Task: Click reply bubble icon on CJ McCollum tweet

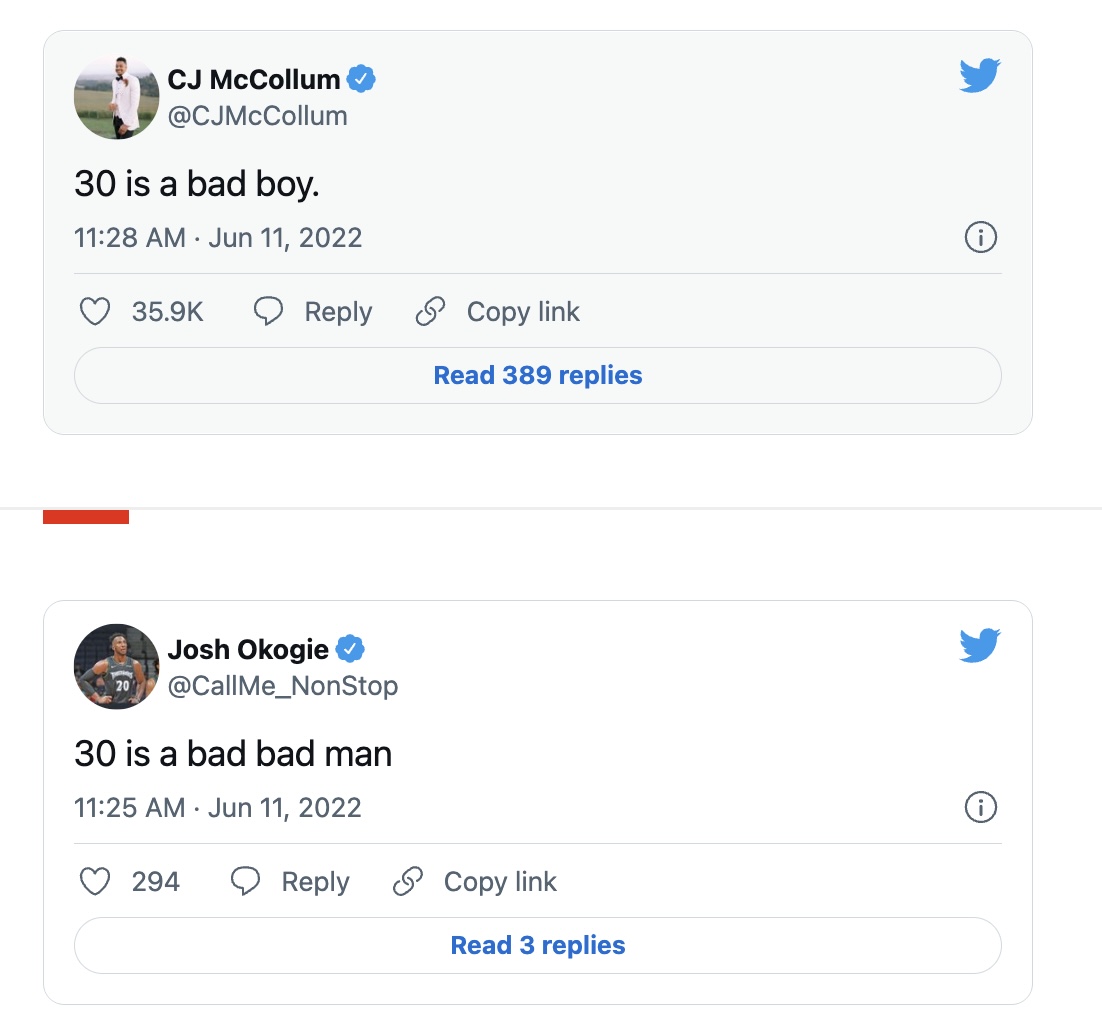Action: click(x=268, y=311)
